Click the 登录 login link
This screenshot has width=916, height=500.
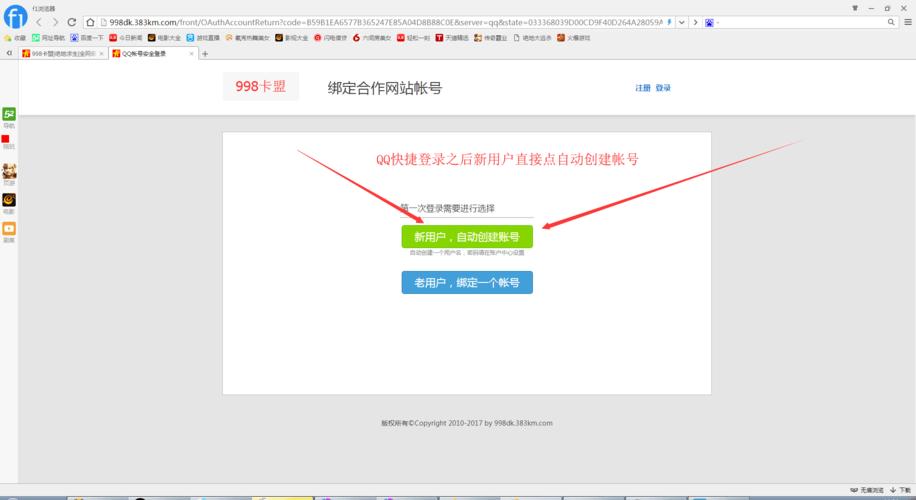point(663,88)
